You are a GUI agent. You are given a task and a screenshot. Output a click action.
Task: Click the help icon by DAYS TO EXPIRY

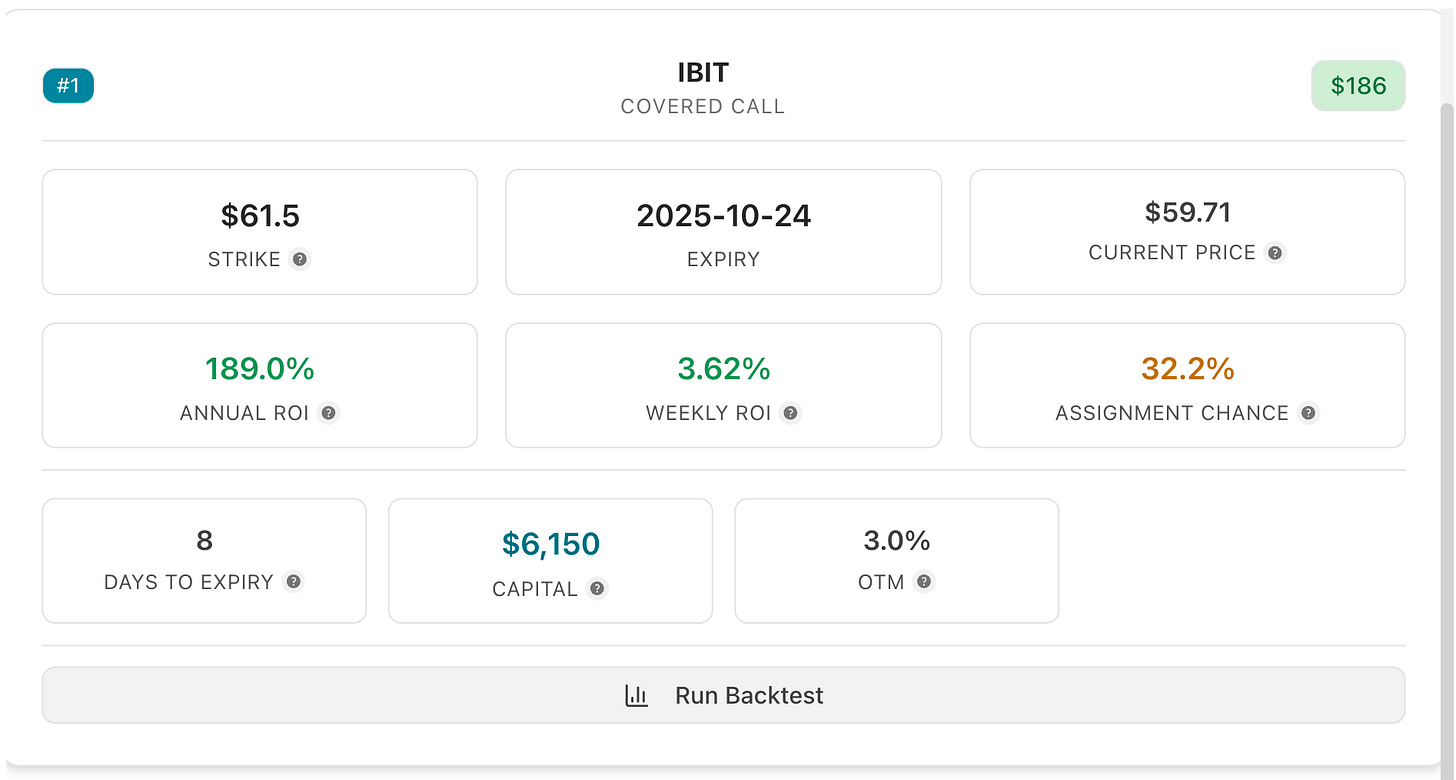tap(293, 582)
